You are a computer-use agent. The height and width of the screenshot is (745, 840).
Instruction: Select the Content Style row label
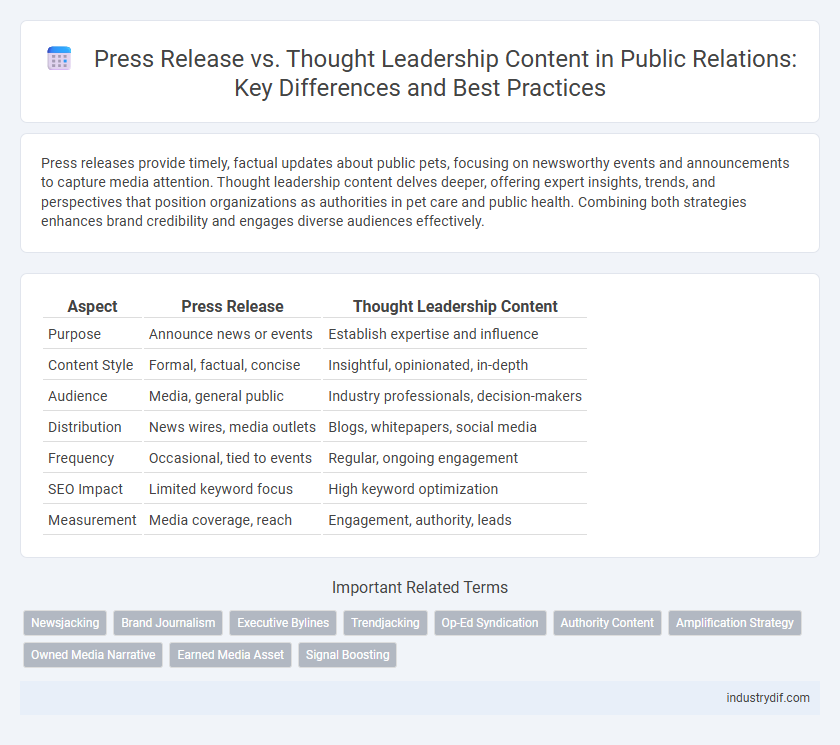tap(91, 365)
